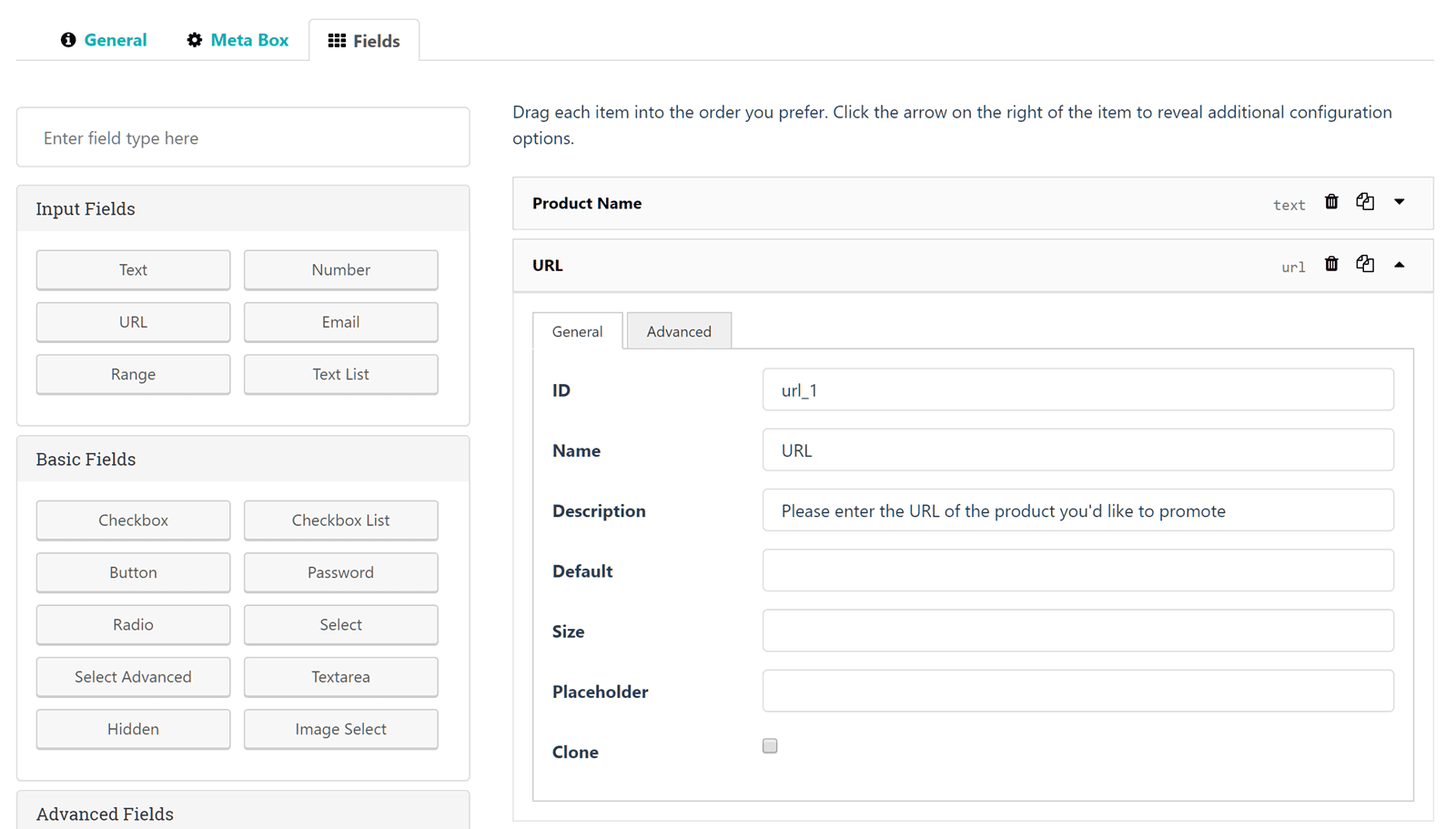This screenshot has width=1456, height=829.
Task: Add a Select Advanced field
Action: tap(133, 677)
